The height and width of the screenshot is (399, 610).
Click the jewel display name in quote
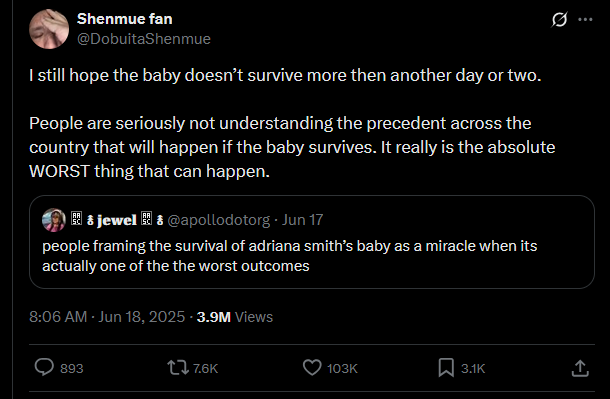(117, 220)
